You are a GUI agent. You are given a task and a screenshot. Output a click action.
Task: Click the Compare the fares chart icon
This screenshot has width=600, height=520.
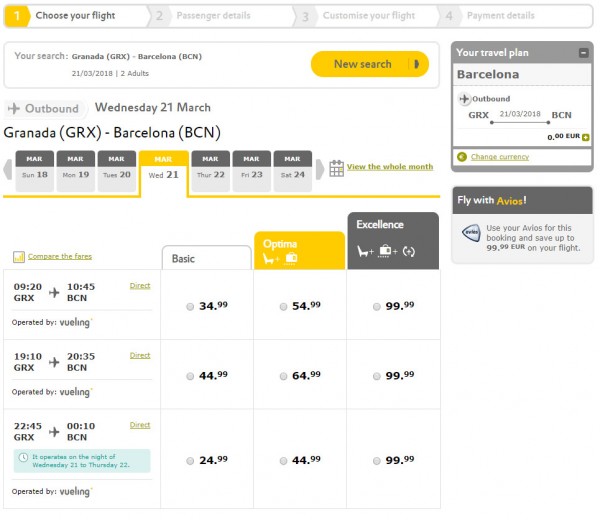tap(18, 256)
